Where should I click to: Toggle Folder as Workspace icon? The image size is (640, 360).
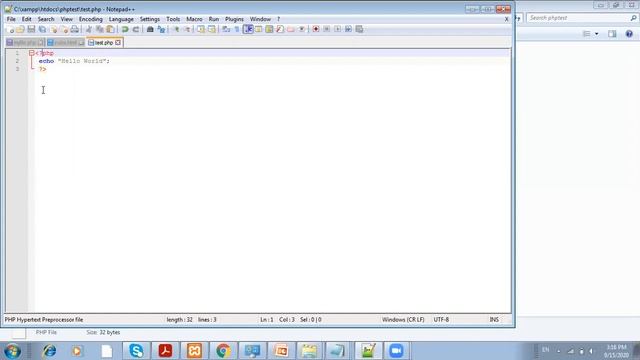click(291, 29)
